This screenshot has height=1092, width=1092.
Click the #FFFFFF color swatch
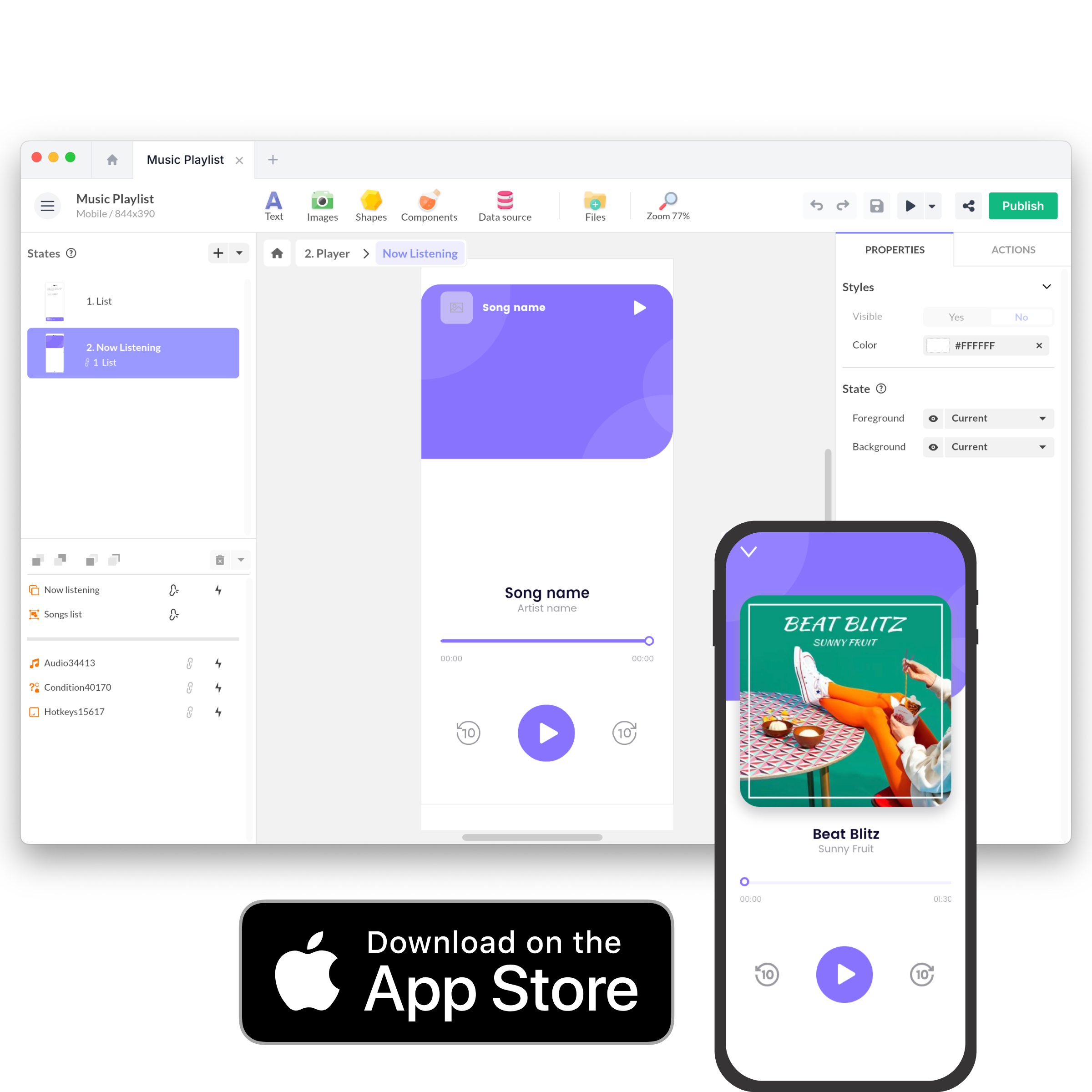[x=932, y=345]
